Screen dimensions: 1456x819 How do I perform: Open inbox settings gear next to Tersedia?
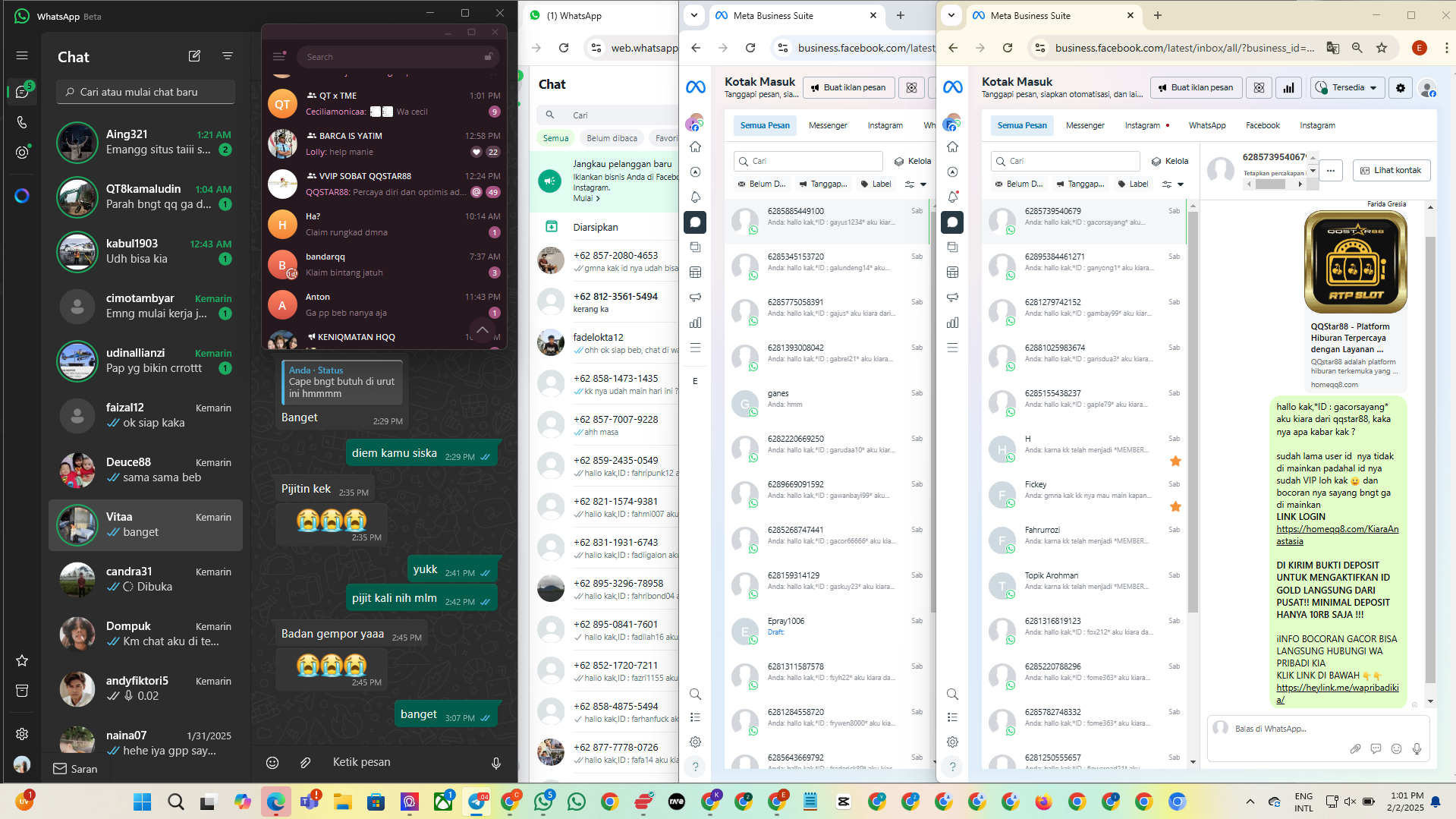tap(1401, 88)
